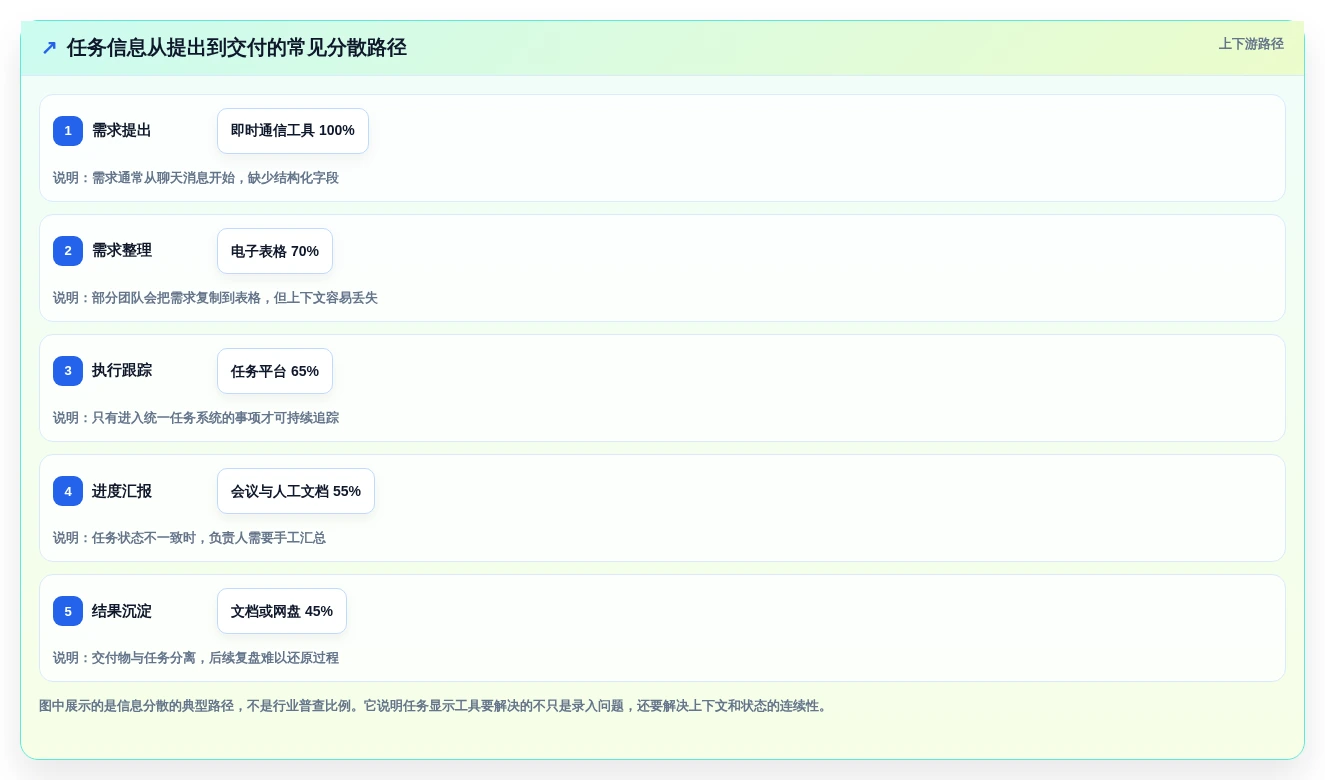Click the step 4 number badge

click(68, 491)
